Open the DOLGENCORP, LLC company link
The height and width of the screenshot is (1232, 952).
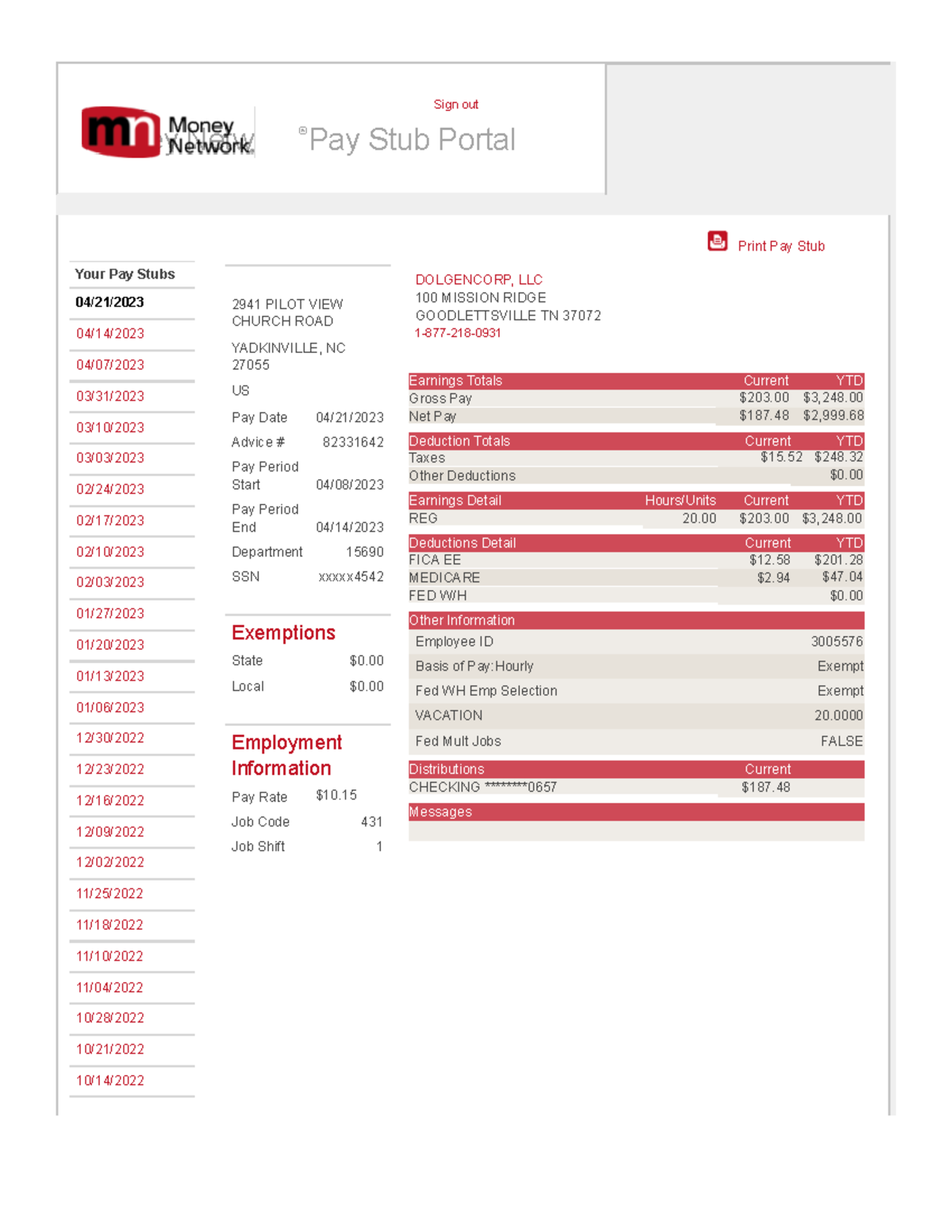[478, 280]
